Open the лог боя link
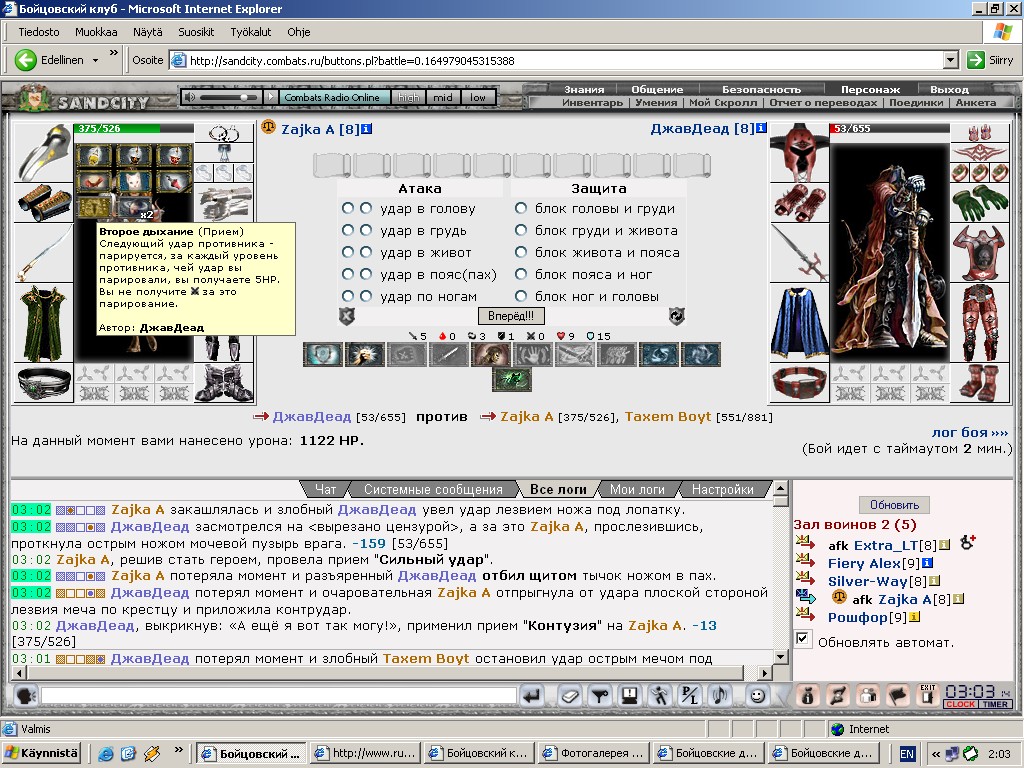 tap(969, 432)
